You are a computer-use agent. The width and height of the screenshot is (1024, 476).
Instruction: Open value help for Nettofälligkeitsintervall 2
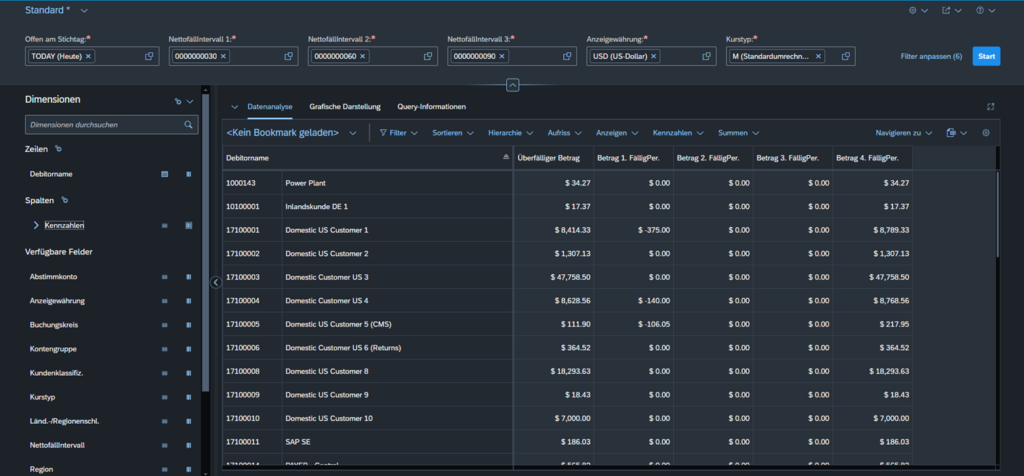428,56
